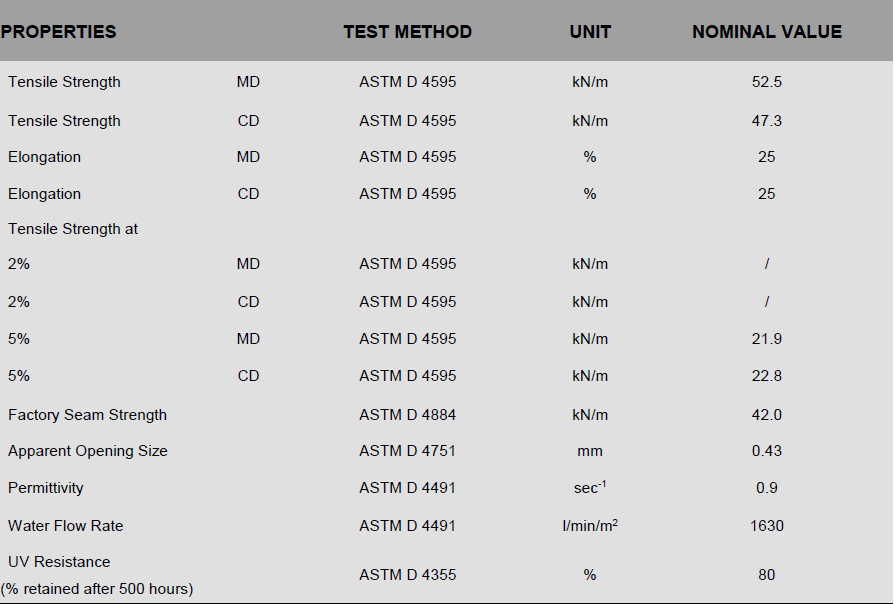Select the ASTM D 4884 test method
The width and height of the screenshot is (895, 604).
pyautogui.click(x=407, y=415)
